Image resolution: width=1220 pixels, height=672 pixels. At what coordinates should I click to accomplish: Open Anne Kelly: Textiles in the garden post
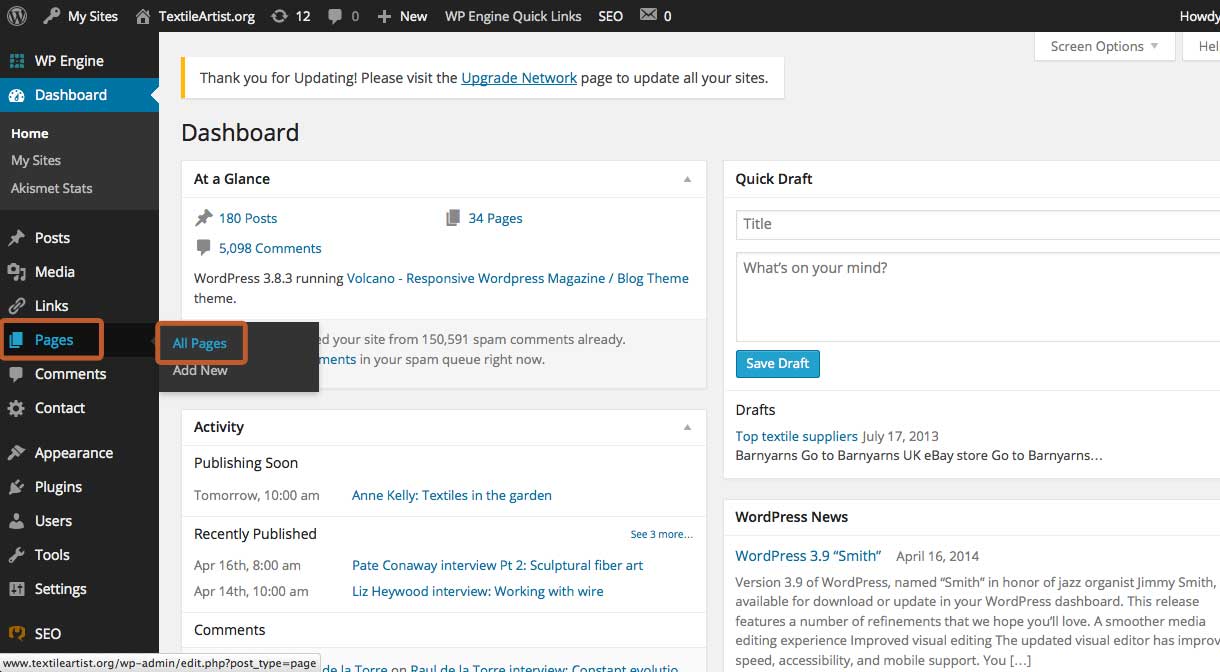(x=452, y=495)
